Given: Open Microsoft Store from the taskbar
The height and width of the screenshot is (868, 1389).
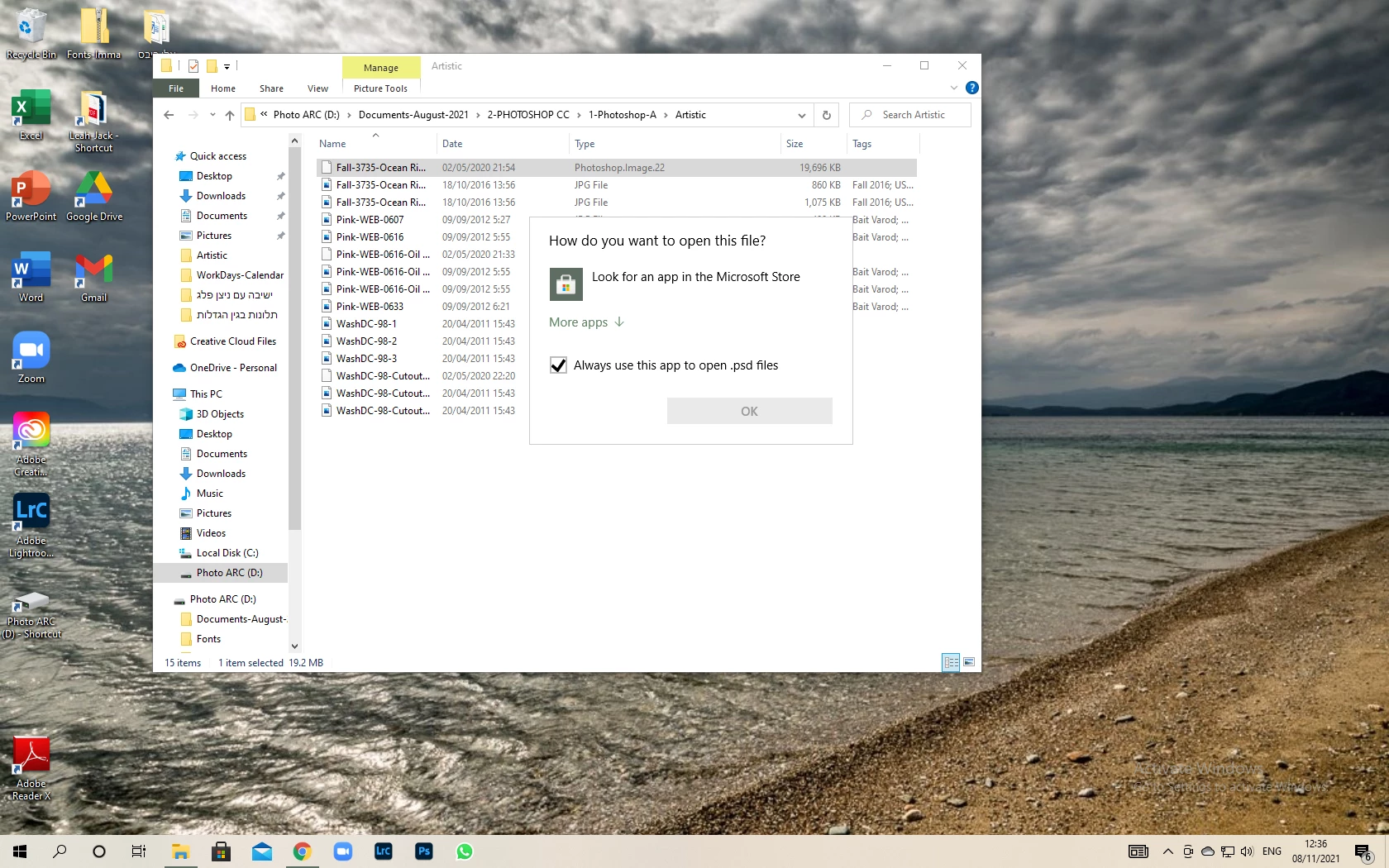Looking at the screenshot, I should coord(221,851).
